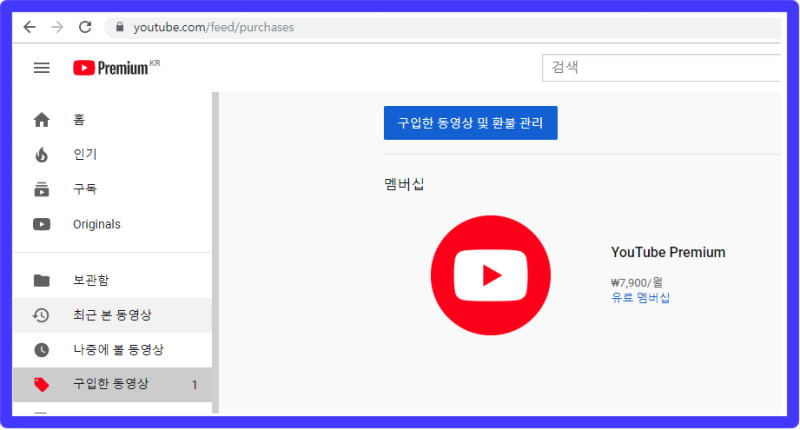
Task: Click the subscriptions stack icon
Action: (42, 189)
